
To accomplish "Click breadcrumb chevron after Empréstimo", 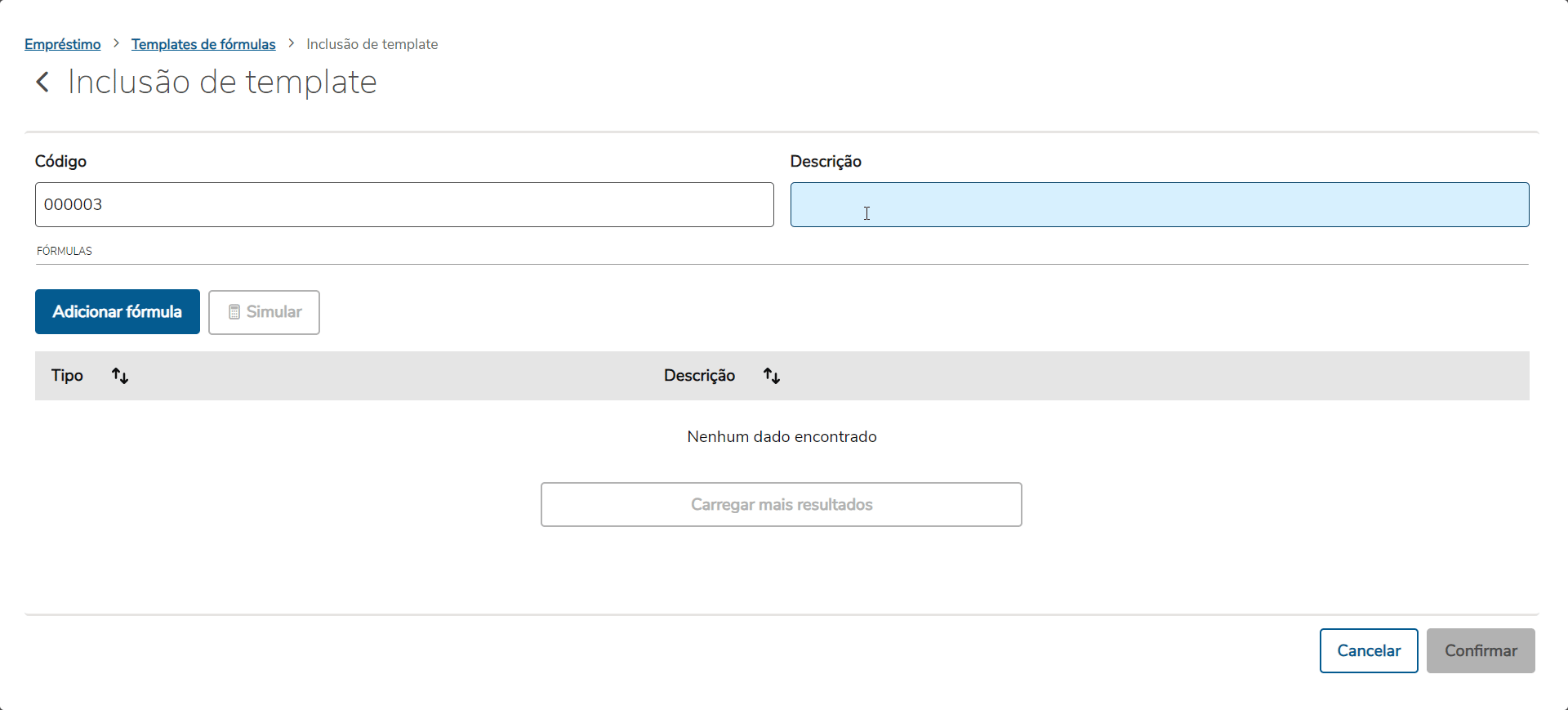I will (116, 43).
